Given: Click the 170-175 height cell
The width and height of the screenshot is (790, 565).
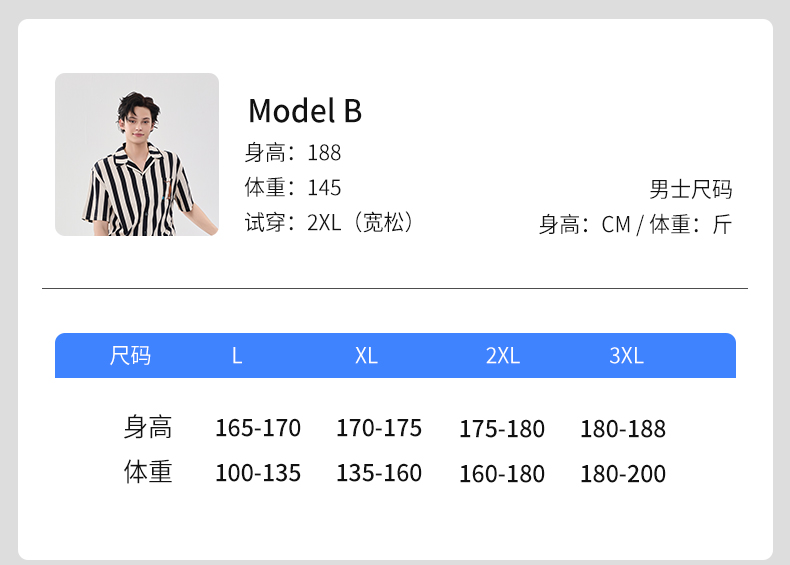Looking at the screenshot, I should [379, 428].
